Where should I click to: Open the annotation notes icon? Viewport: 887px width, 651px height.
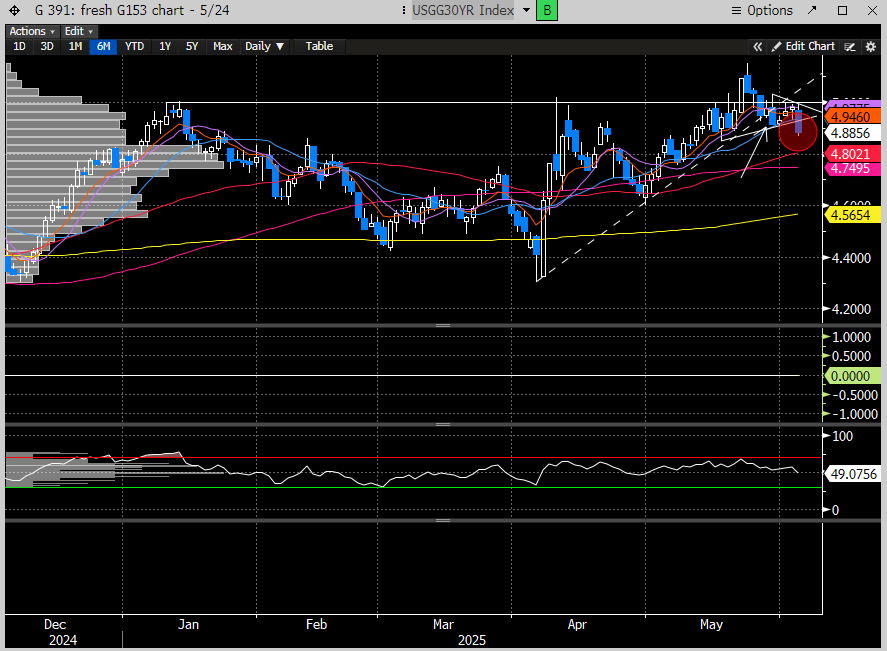point(850,46)
